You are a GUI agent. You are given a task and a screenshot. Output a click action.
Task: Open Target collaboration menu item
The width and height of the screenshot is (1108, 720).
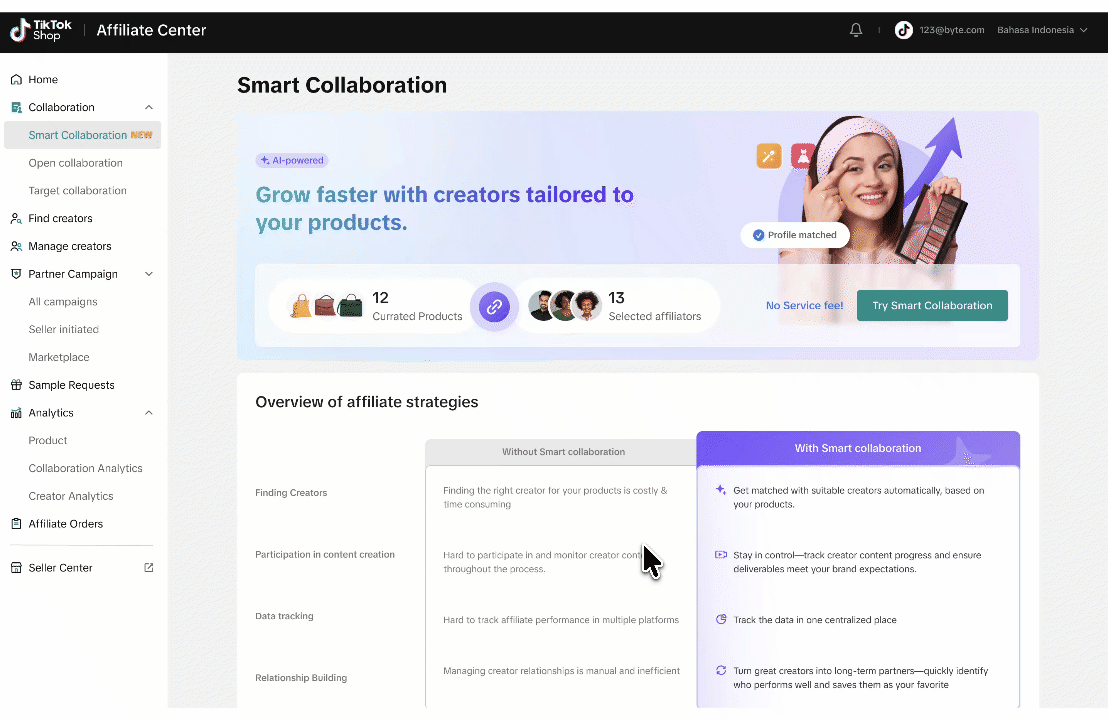click(x=78, y=191)
